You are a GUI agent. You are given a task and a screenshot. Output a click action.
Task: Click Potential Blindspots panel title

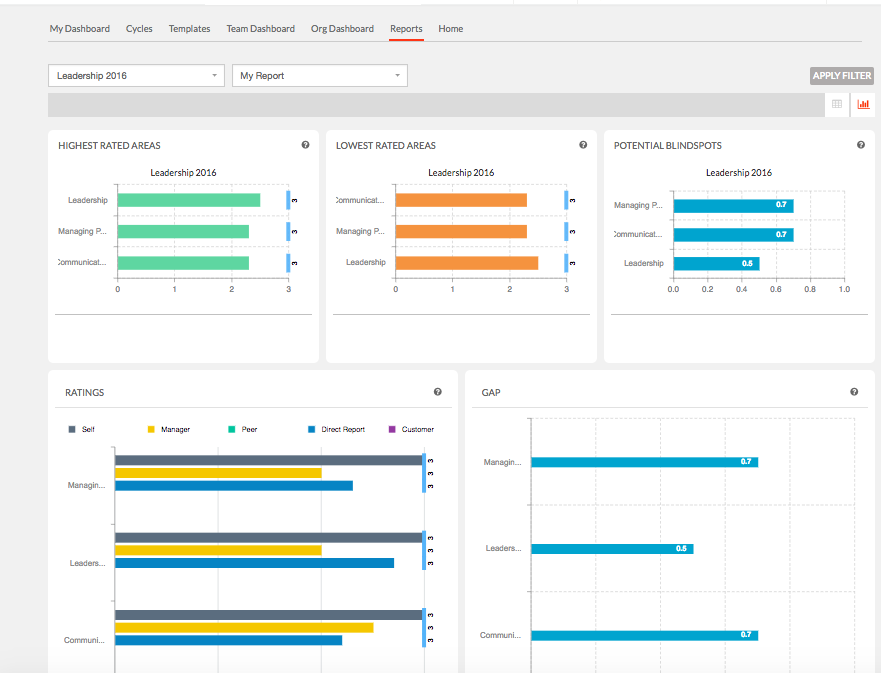pos(667,145)
